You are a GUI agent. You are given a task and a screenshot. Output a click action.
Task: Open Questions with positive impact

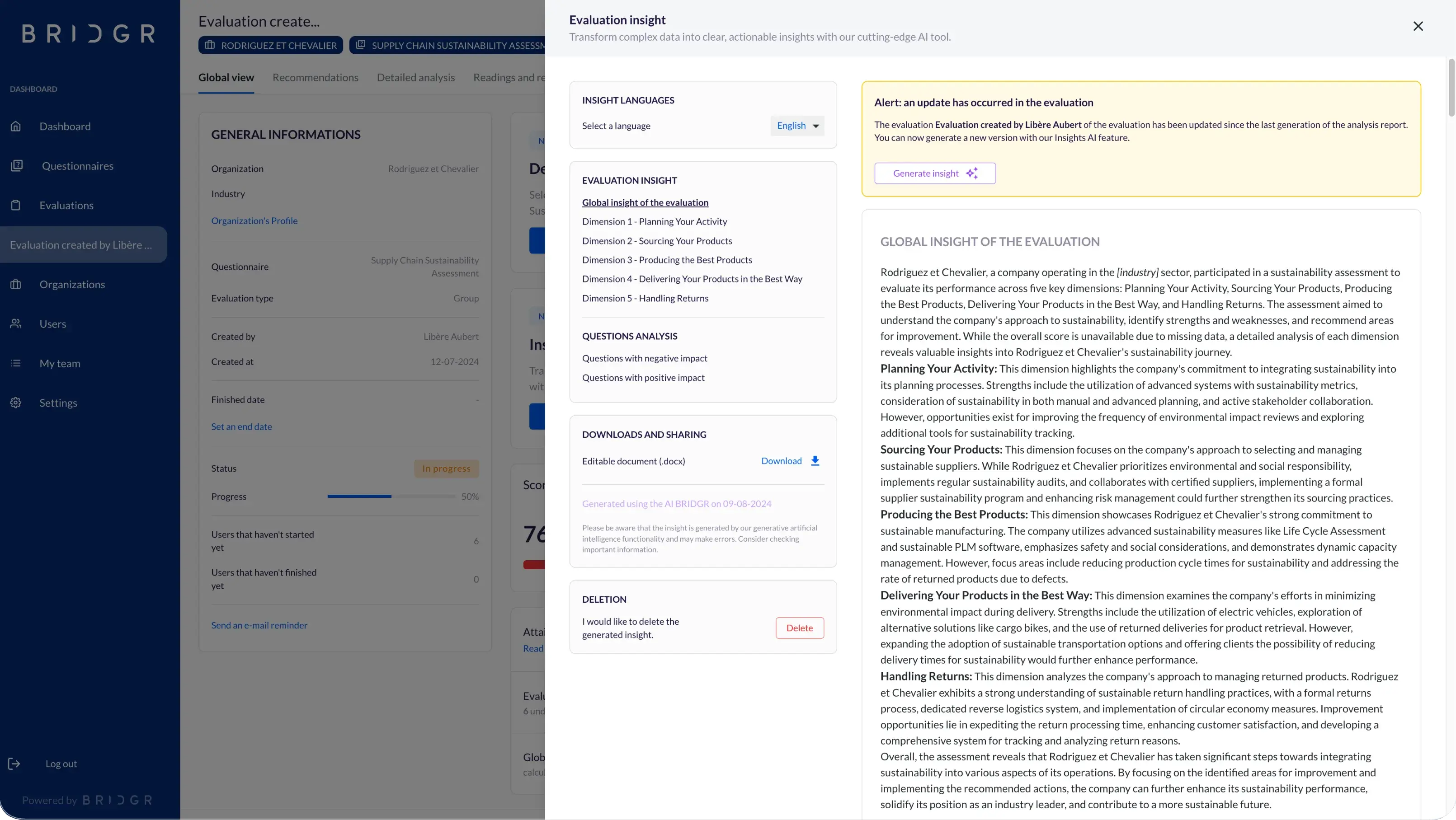643,377
